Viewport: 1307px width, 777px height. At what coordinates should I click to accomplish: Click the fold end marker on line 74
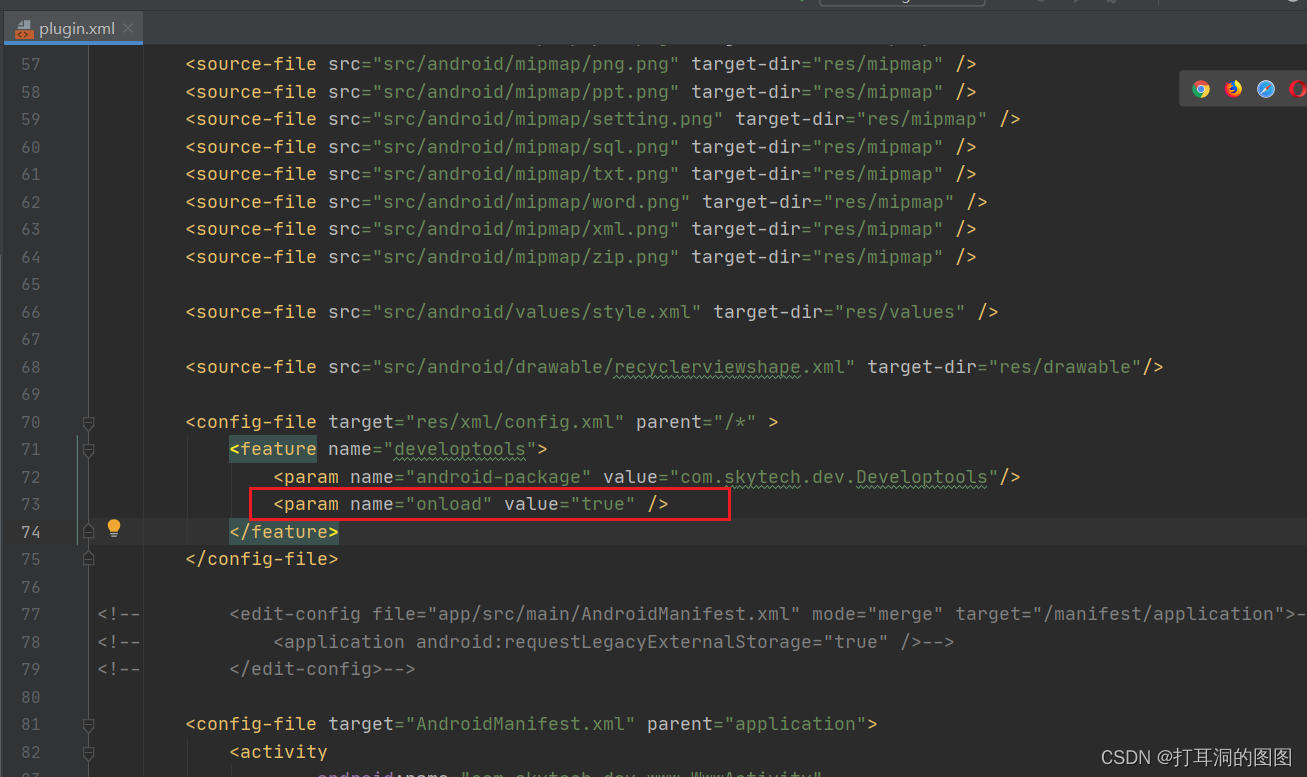[88, 532]
